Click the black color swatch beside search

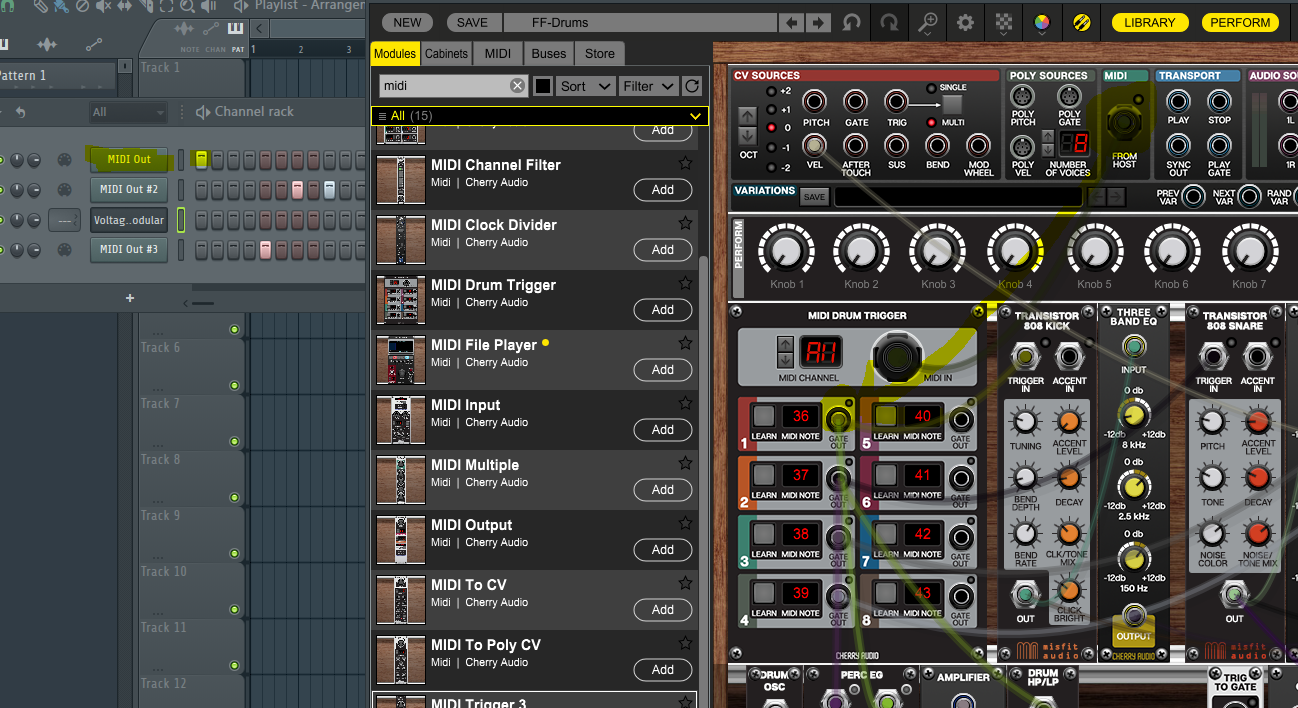[542, 86]
